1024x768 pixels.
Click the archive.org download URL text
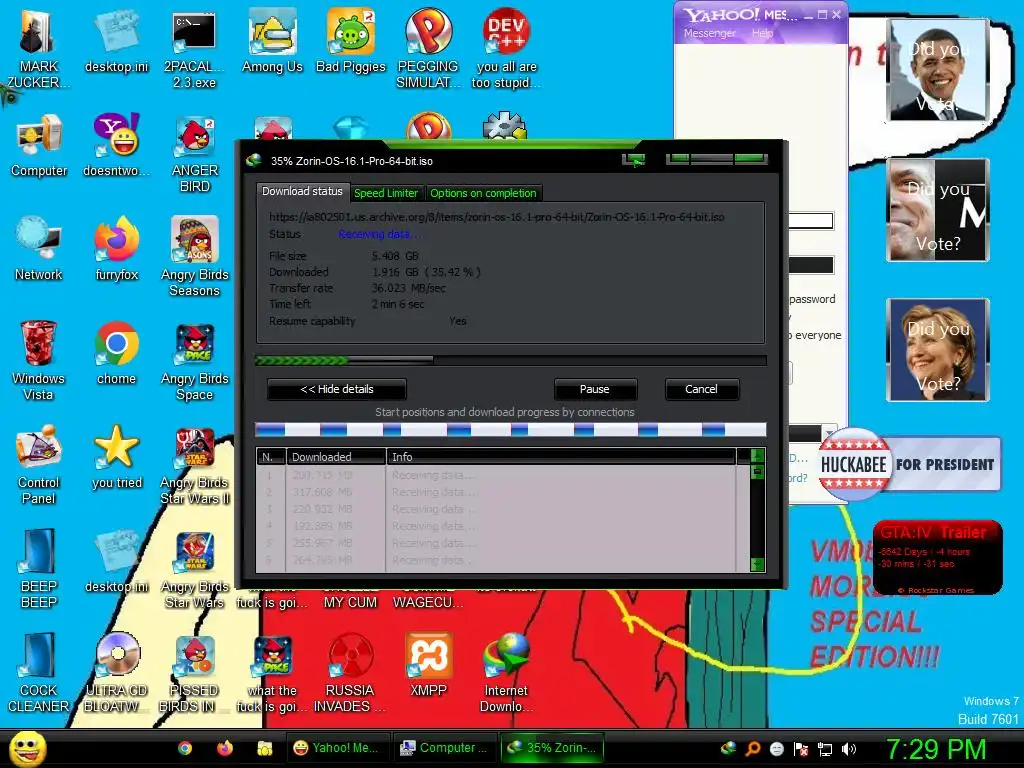click(496, 217)
